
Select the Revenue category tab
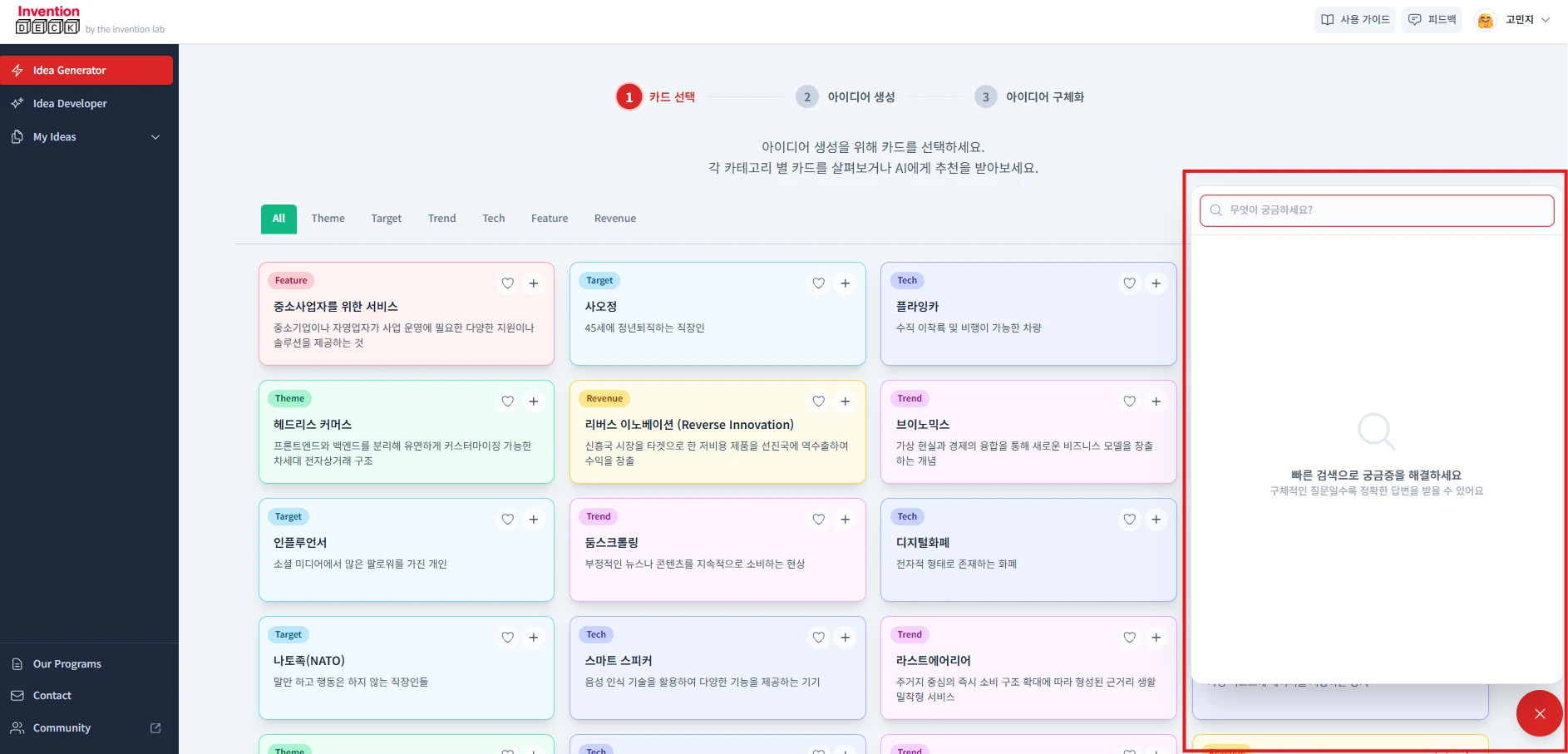pyautogui.click(x=614, y=219)
